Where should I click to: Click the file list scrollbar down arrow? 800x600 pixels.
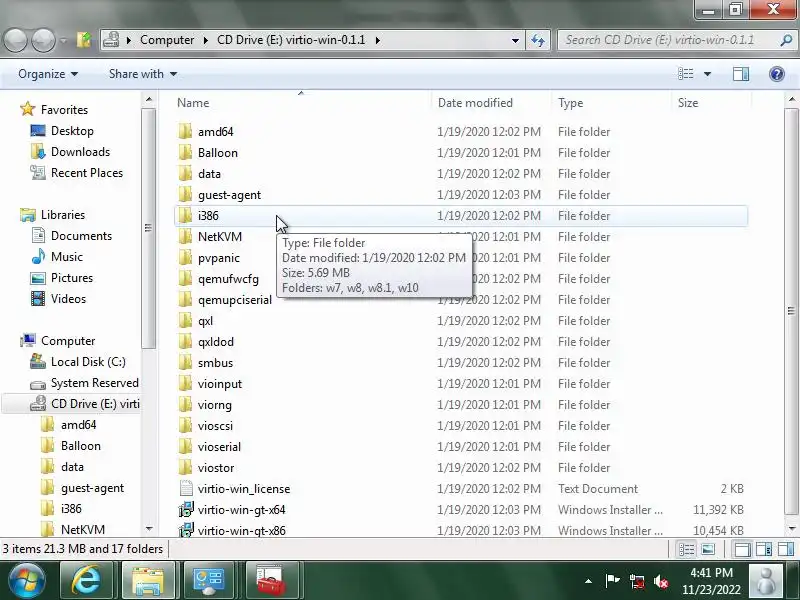pos(792,529)
